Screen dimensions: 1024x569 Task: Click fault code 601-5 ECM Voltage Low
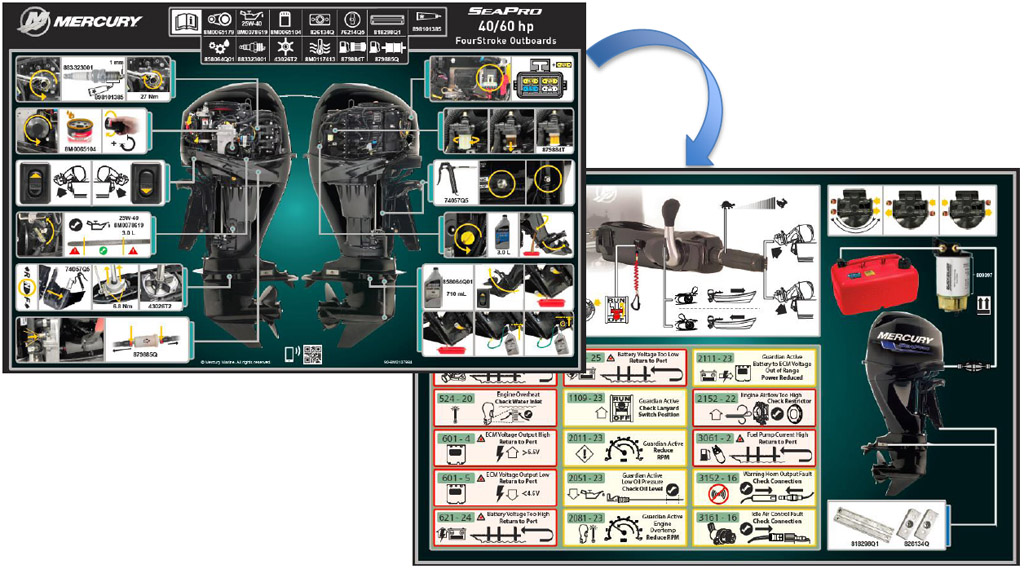coord(496,487)
